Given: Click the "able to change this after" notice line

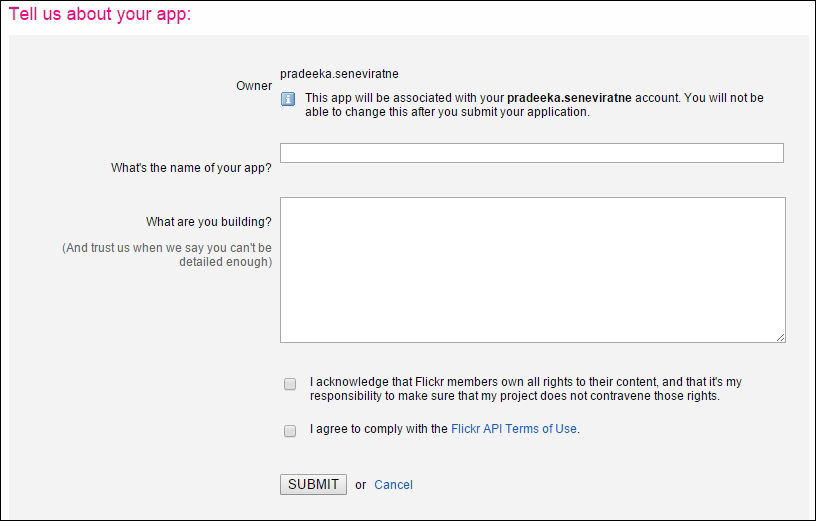Looking at the screenshot, I should point(448,112).
